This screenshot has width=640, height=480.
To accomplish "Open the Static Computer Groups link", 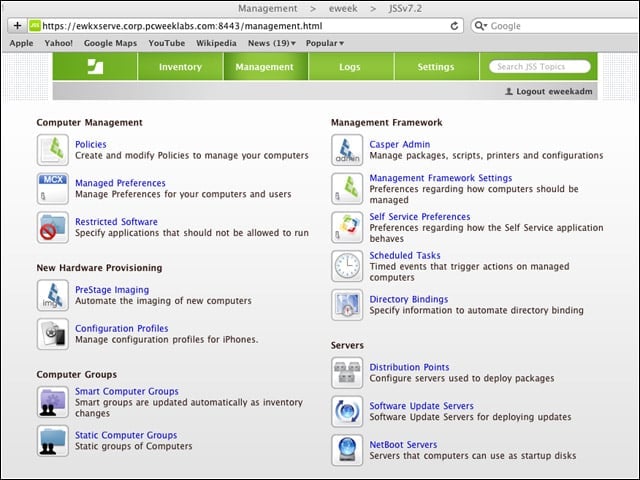I will point(126,435).
